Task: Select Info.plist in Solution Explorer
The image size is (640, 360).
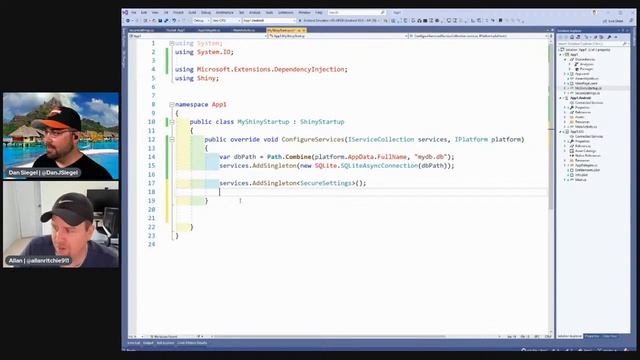Action: coord(581,175)
